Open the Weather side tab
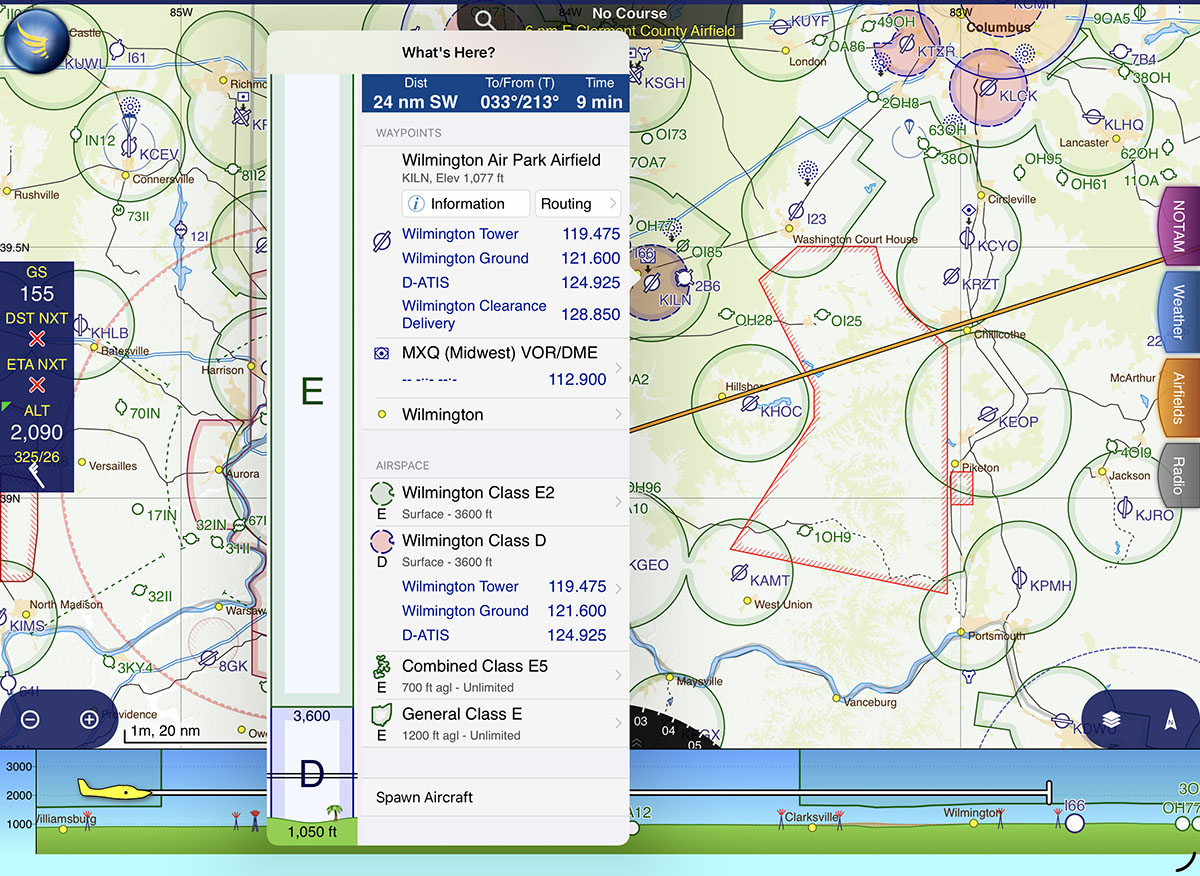 pyautogui.click(x=1178, y=312)
